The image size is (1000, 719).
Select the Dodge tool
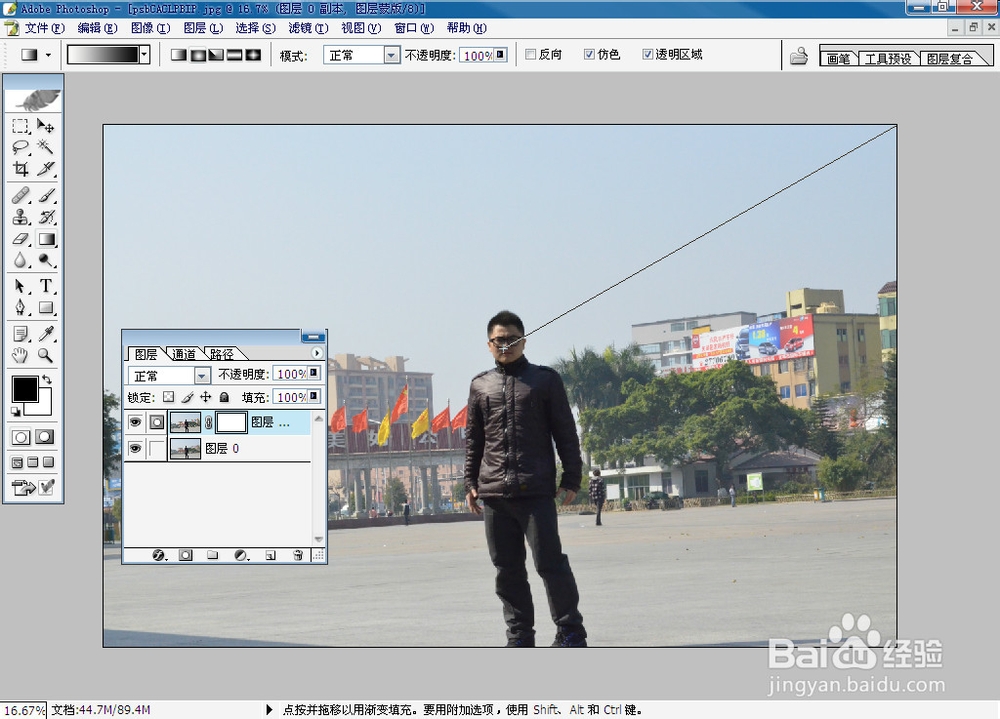tap(45, 260)
